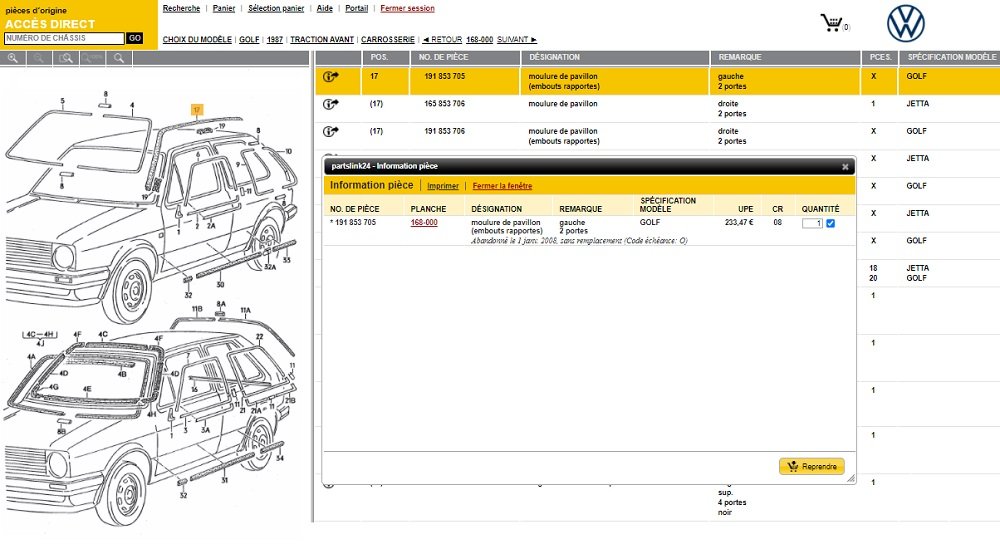
Task: Open the shopping cart icon
Action: [832, 23]
